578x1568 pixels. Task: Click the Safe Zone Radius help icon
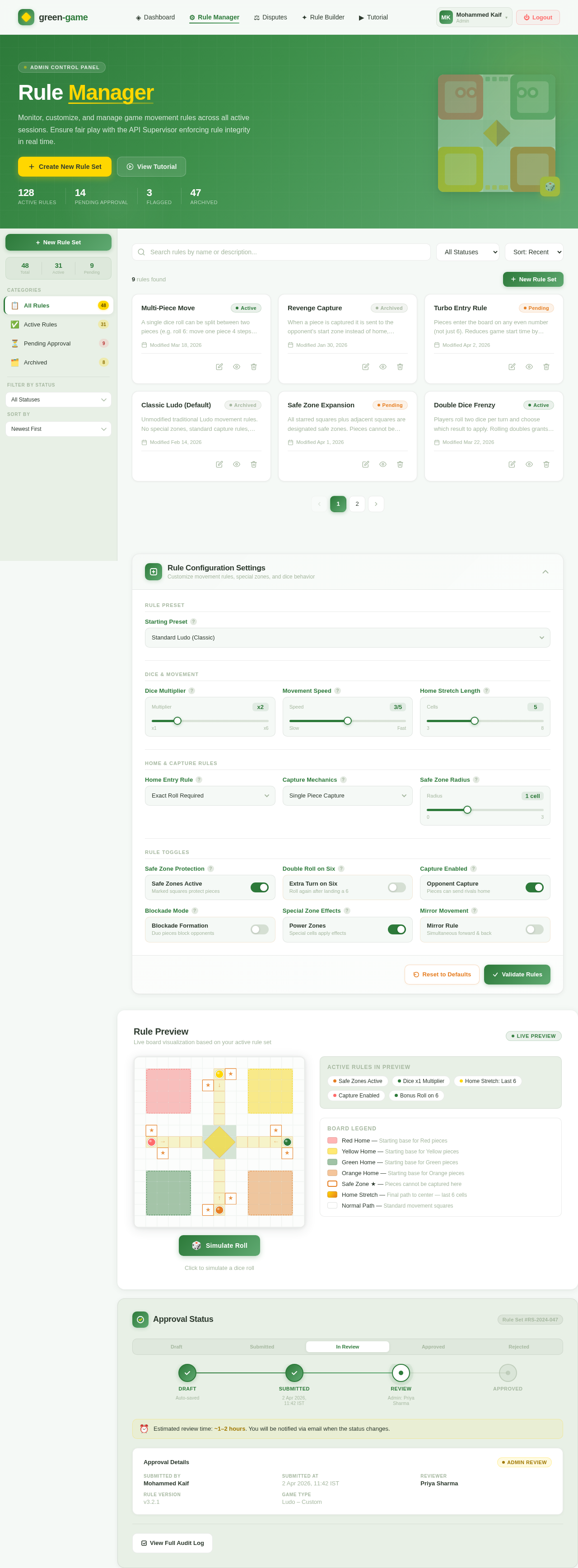point(476,780)
